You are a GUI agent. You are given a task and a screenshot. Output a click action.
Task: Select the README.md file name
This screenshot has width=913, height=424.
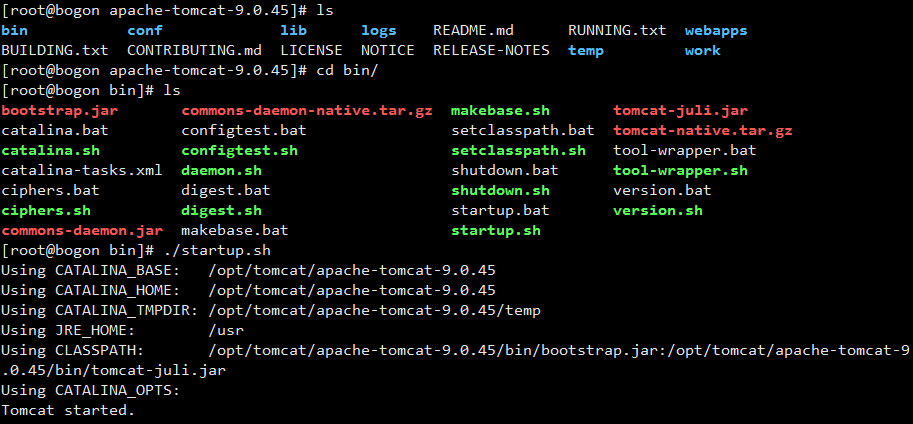(473, 30)
